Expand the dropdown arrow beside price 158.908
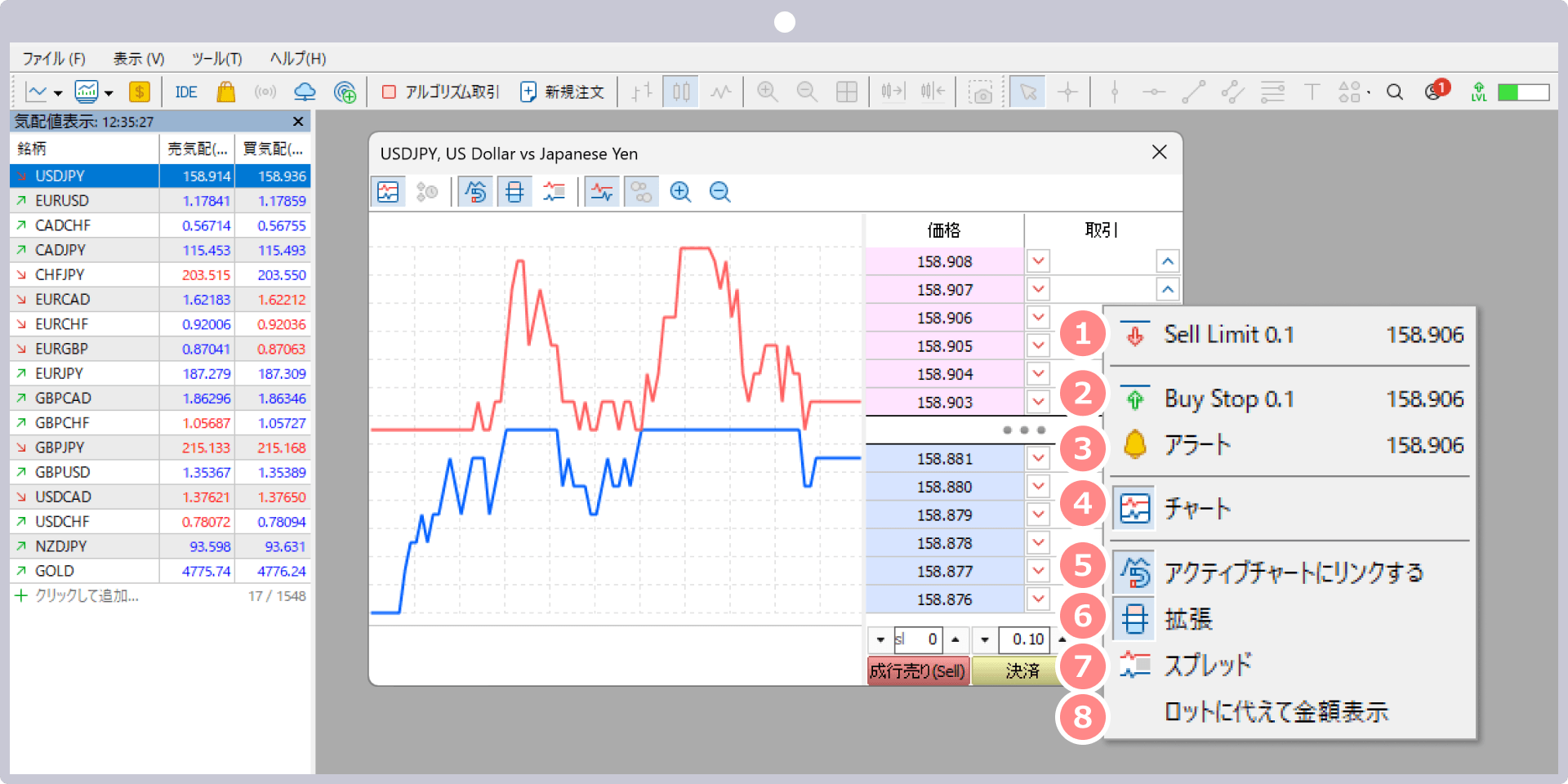The height and width of the screenshot is (784, 1568). (x=1038, y=261)
